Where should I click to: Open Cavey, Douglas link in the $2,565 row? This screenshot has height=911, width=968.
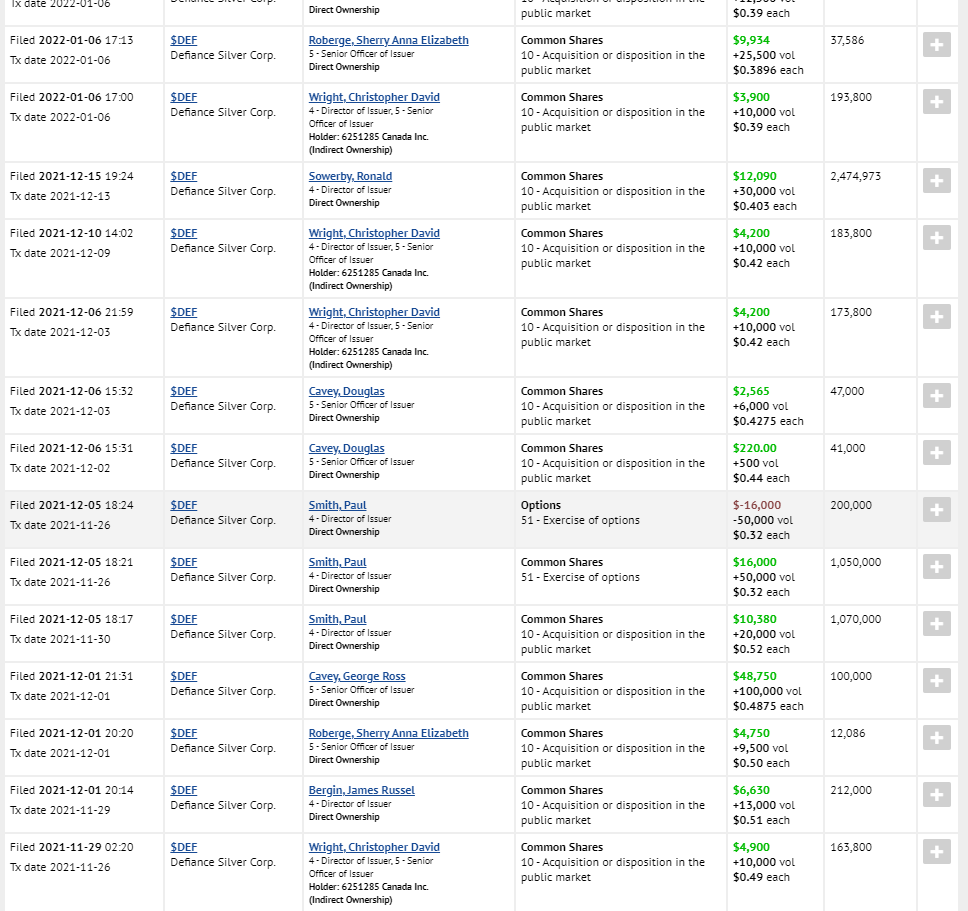coord(346,391)
